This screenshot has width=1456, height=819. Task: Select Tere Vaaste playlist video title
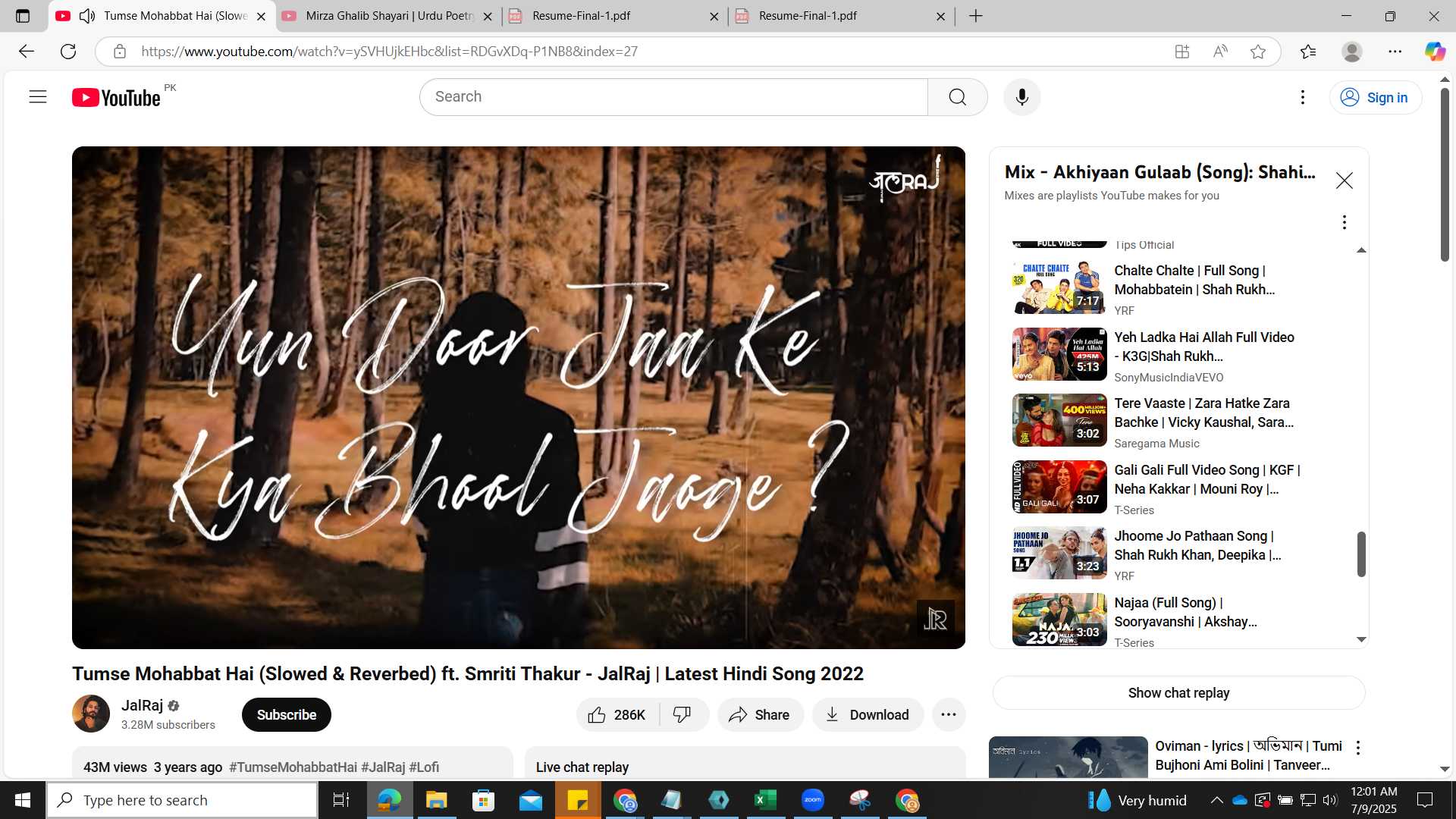coord(1203,413)
